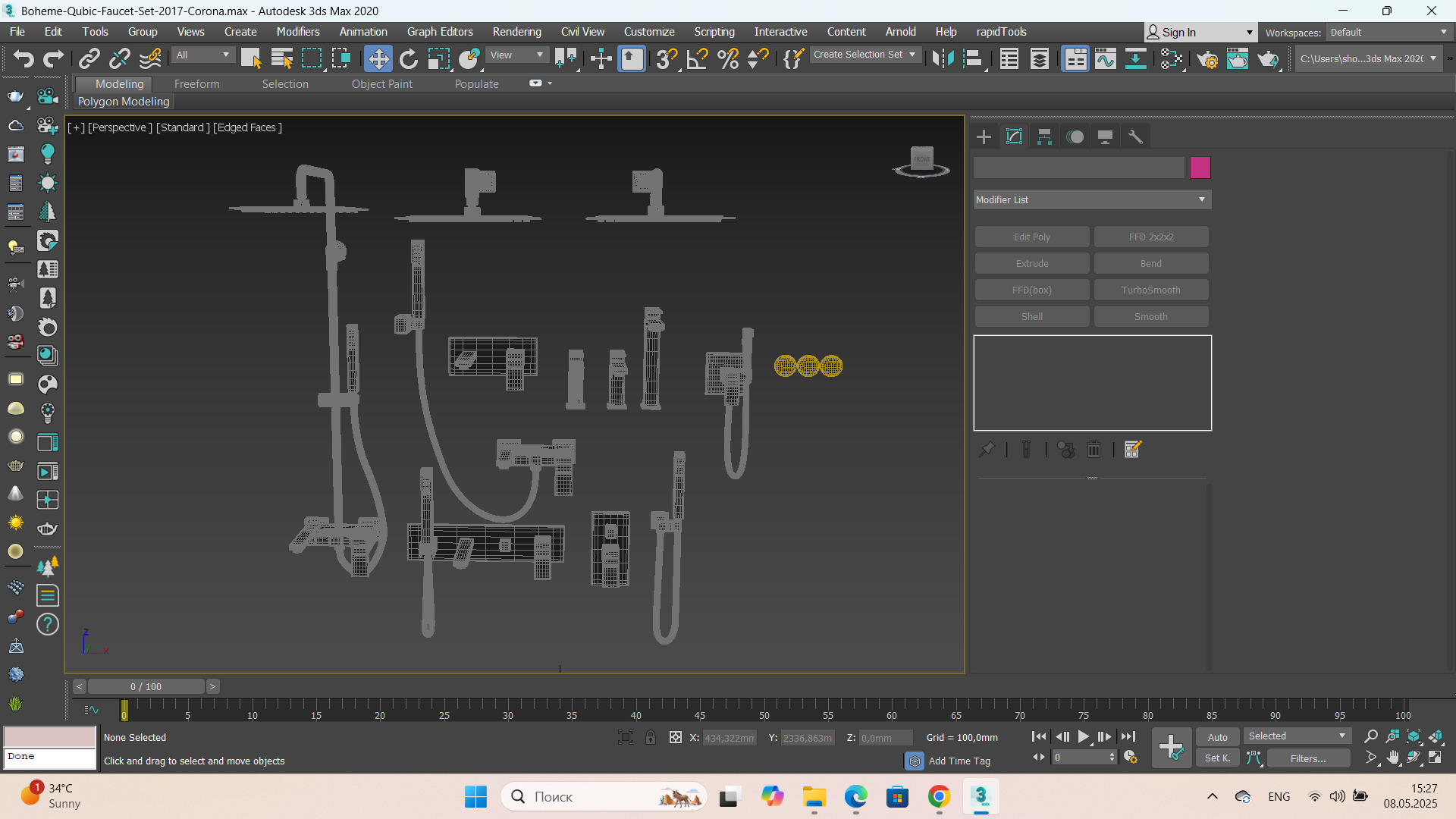Click the magenta object color swatch
The height and width of the screenshot is (819, 1456).
[1200, 168]
